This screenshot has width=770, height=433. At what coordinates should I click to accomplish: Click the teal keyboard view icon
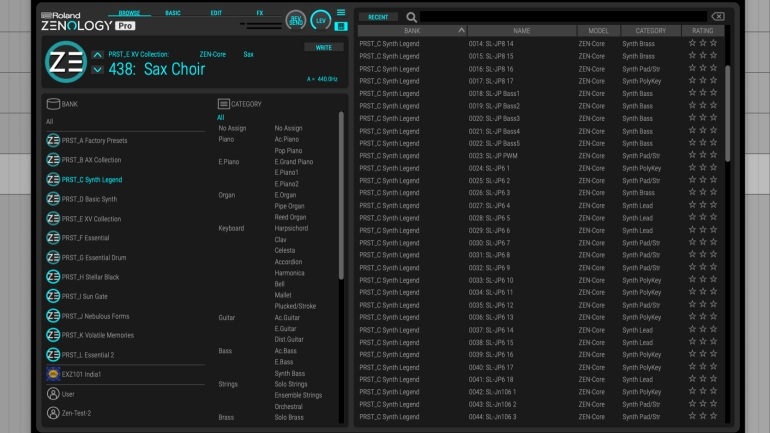pos(341,26)
